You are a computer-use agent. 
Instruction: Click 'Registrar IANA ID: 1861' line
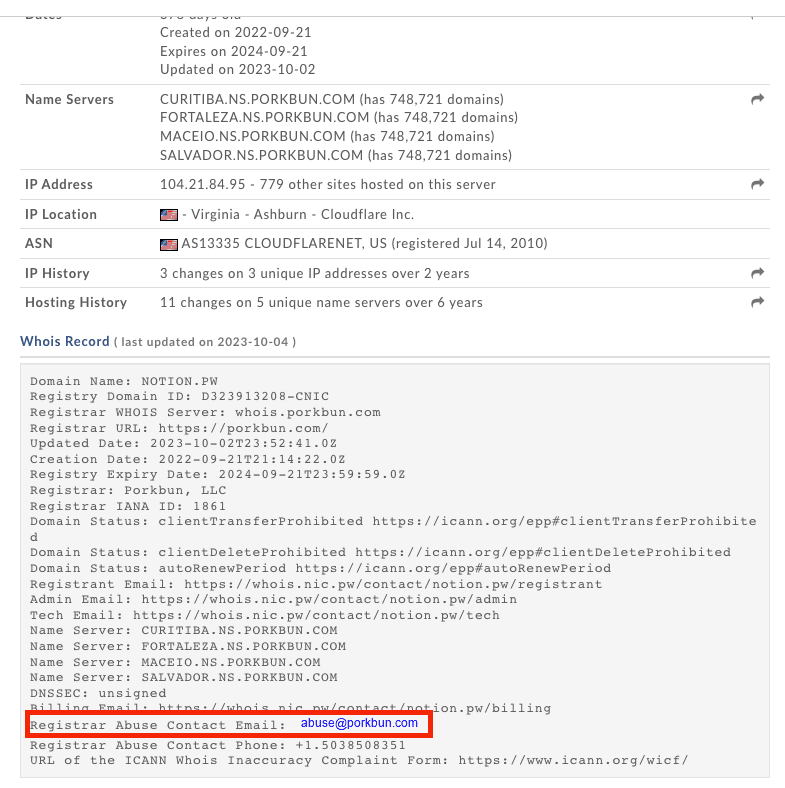click(128, 506)
